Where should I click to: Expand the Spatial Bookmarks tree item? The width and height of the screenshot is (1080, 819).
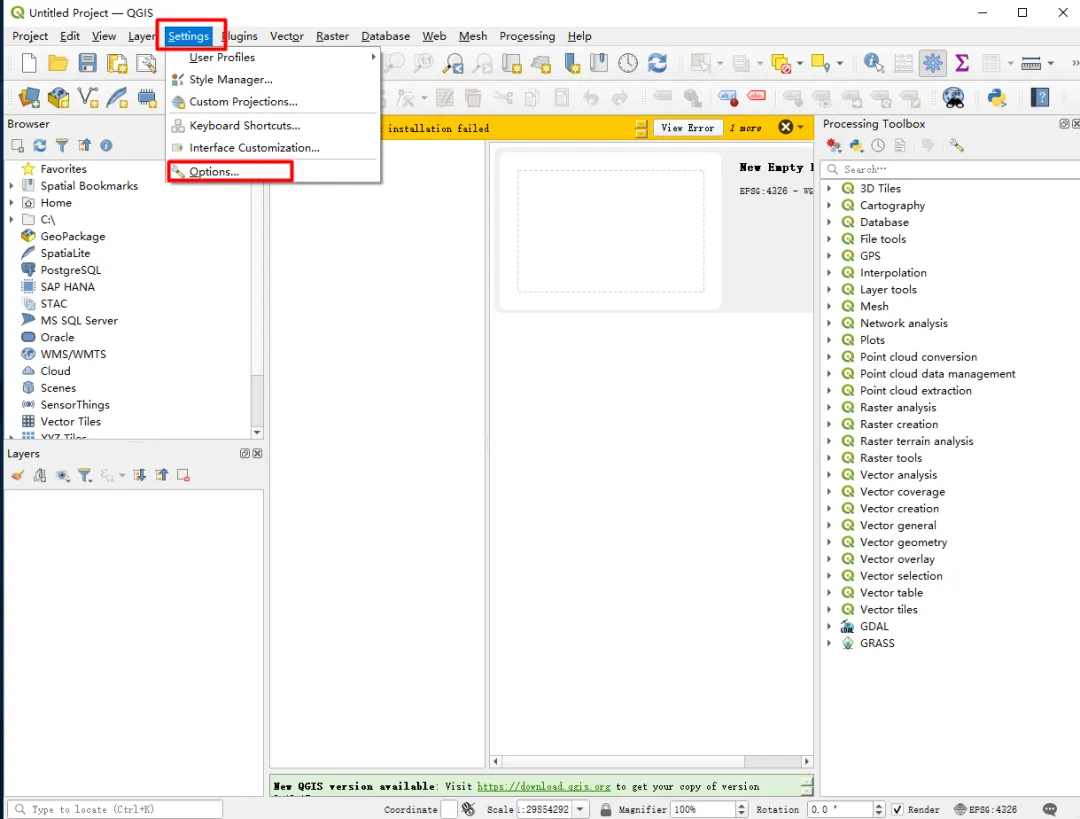coord(11,186)
